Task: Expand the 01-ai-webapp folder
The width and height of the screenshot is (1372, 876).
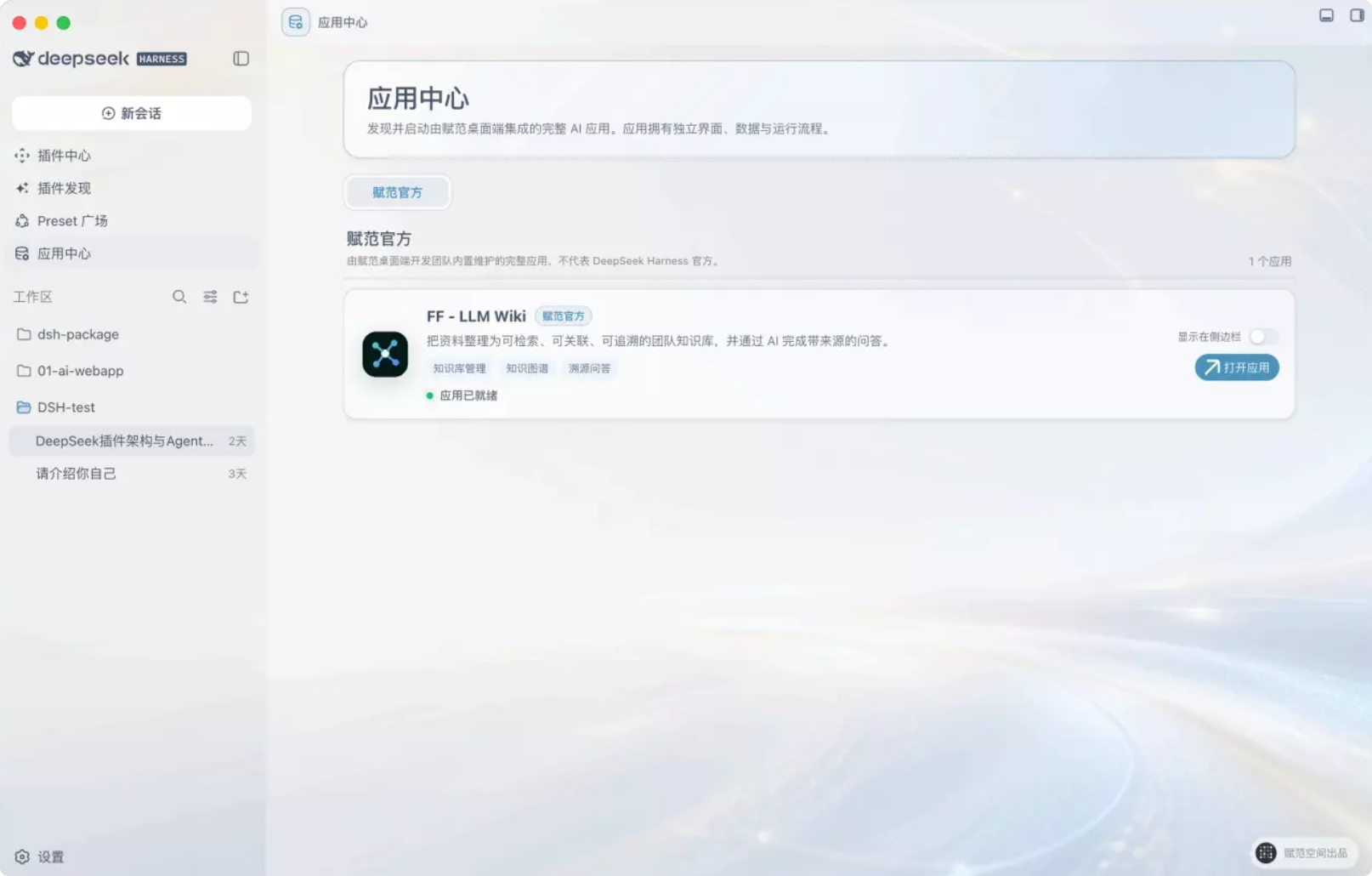Action: [x=132, y=371]
